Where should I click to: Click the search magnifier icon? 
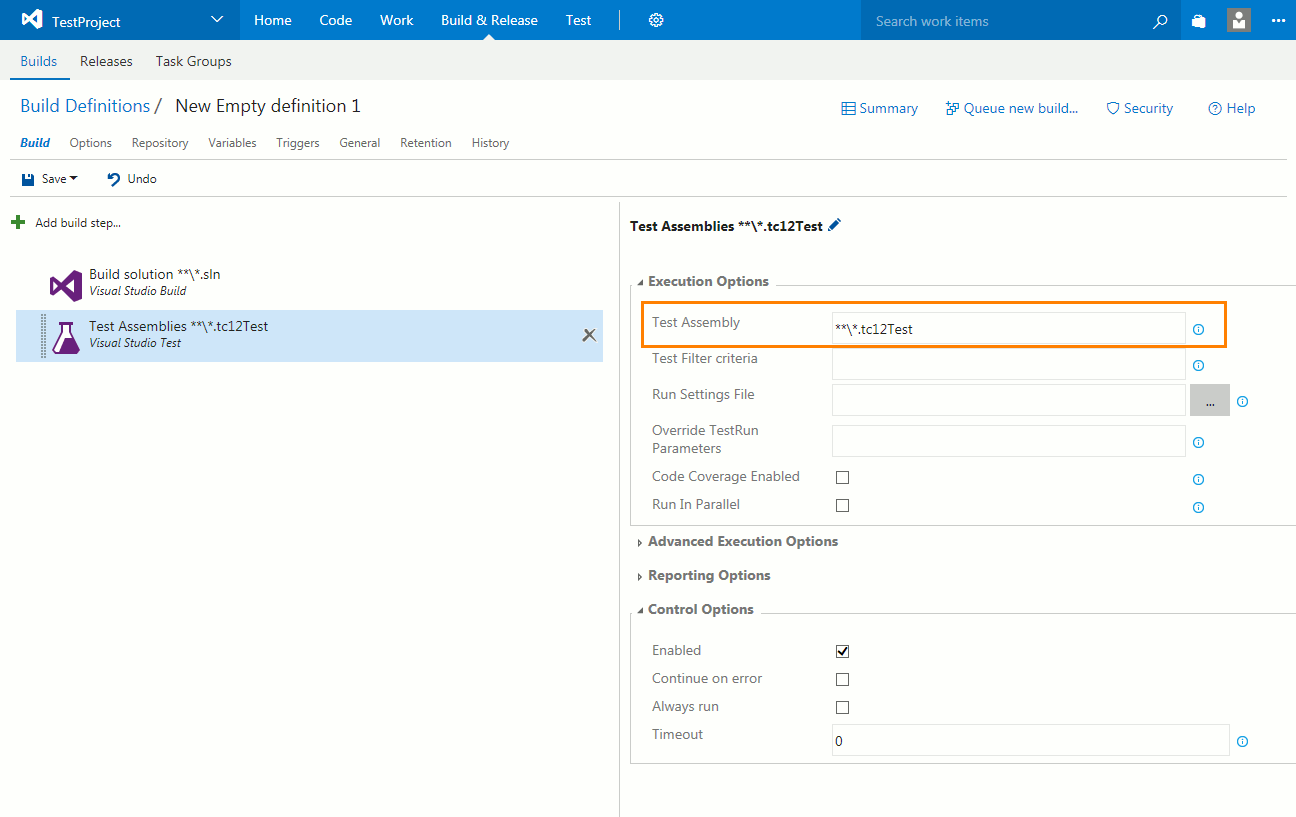[1160, 21]
